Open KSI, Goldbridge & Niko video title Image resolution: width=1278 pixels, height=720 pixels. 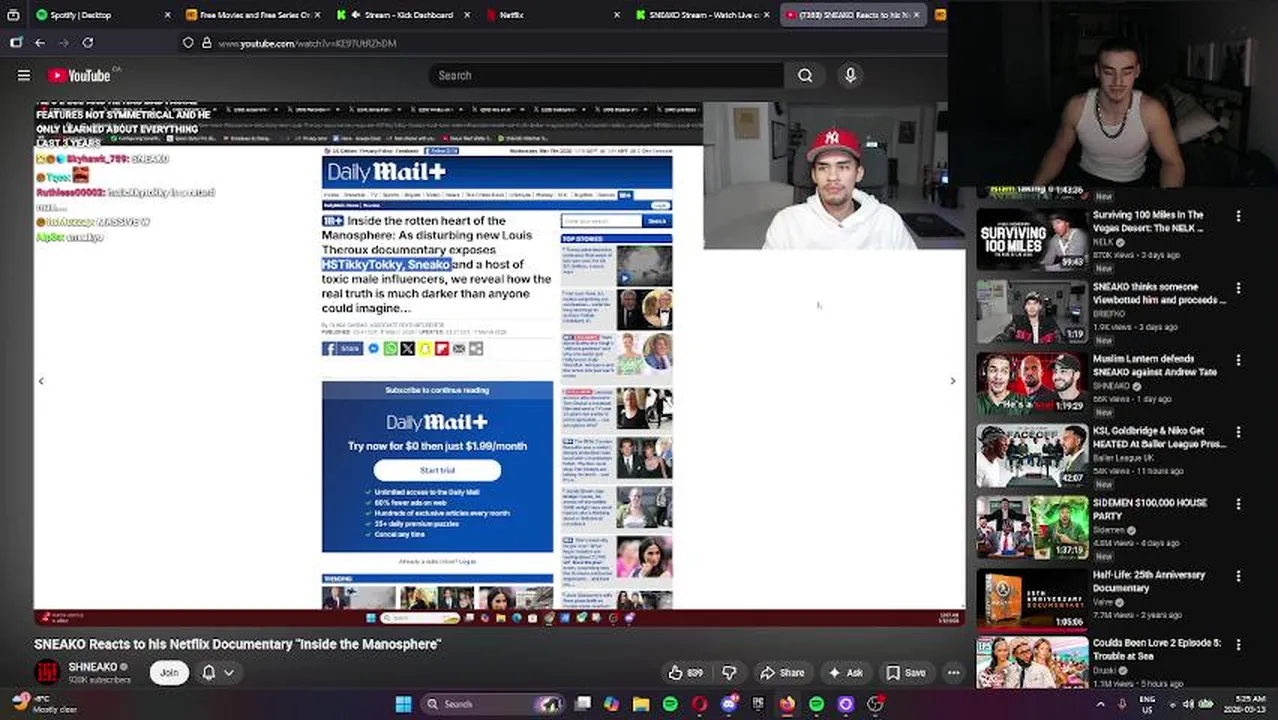(x=1158, y=437)
